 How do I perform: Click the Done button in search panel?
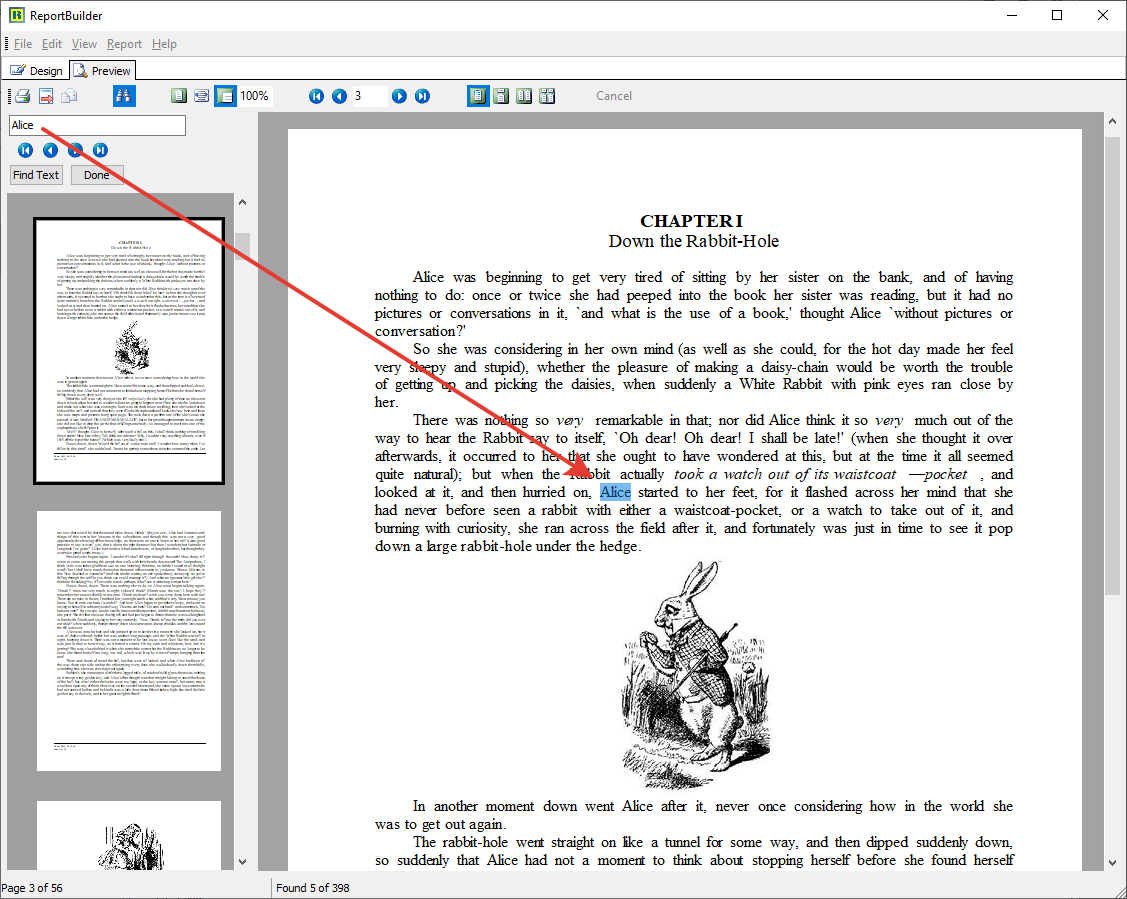[x=97, y=175]
